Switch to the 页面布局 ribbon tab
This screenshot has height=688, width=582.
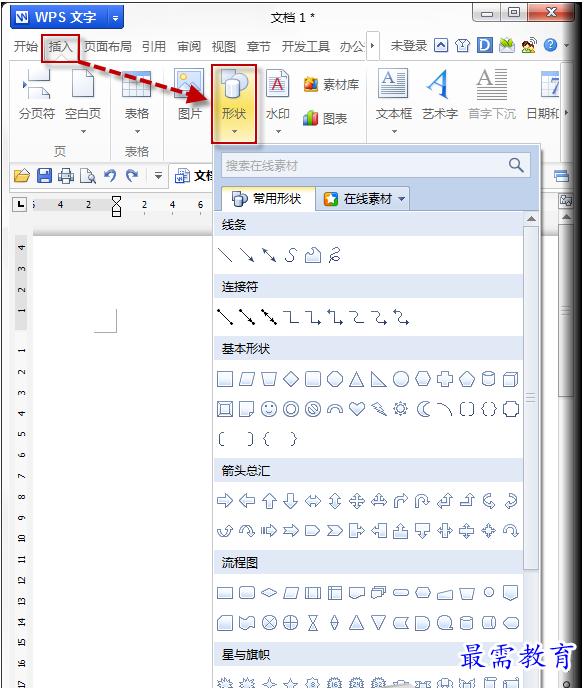click(x=108, y=46)
